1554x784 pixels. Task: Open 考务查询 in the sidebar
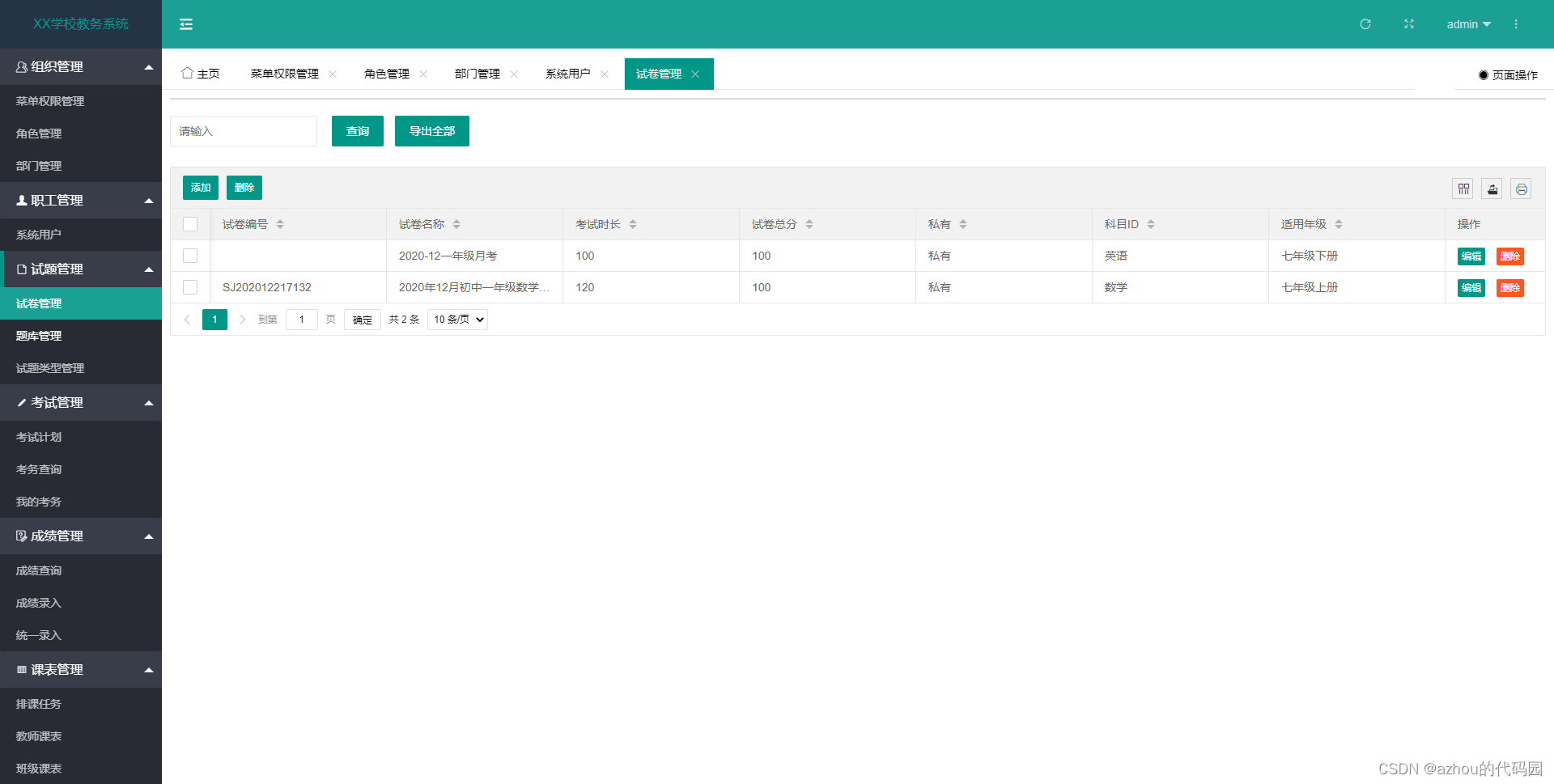tap(81, 469)
